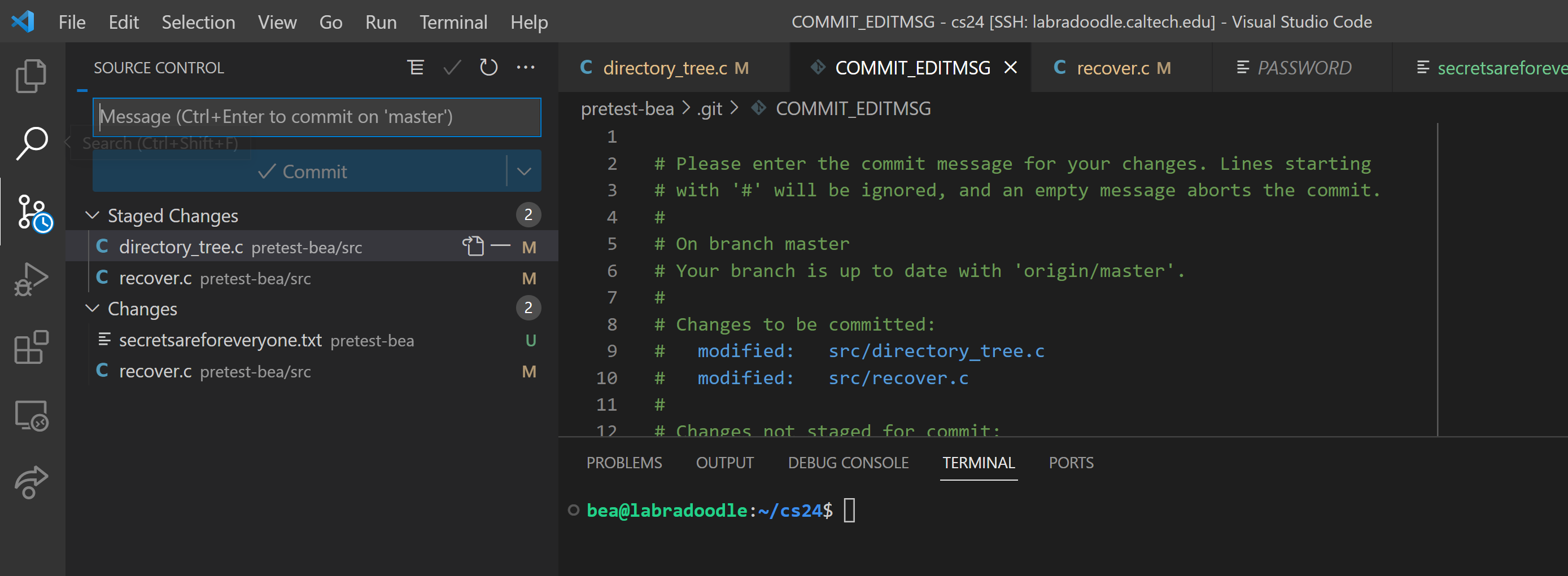1568x576 pixels.
Task: Open the Extensions view
Action: point(30,348)
